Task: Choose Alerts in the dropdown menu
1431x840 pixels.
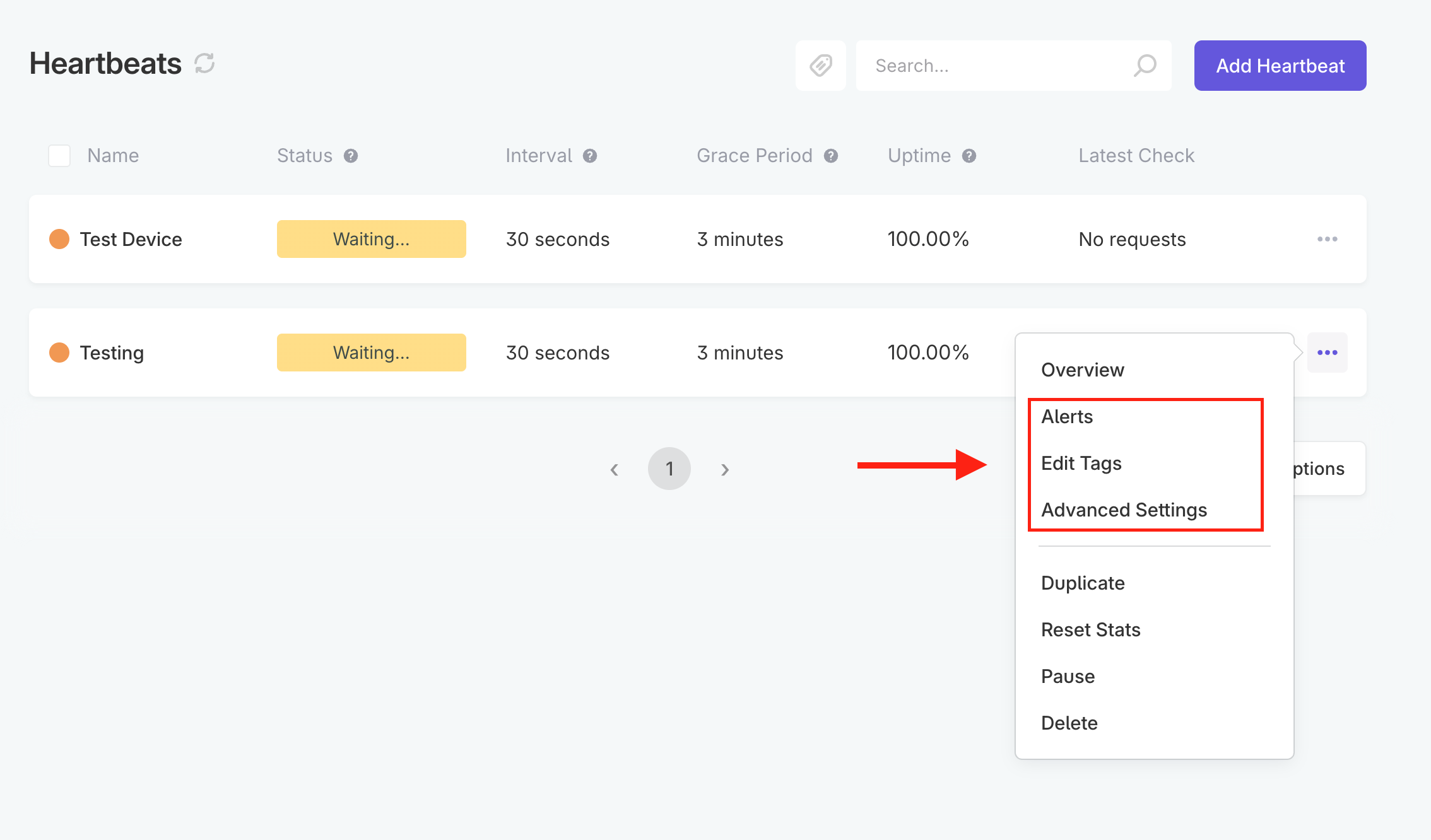Action: pos(1067,417)
